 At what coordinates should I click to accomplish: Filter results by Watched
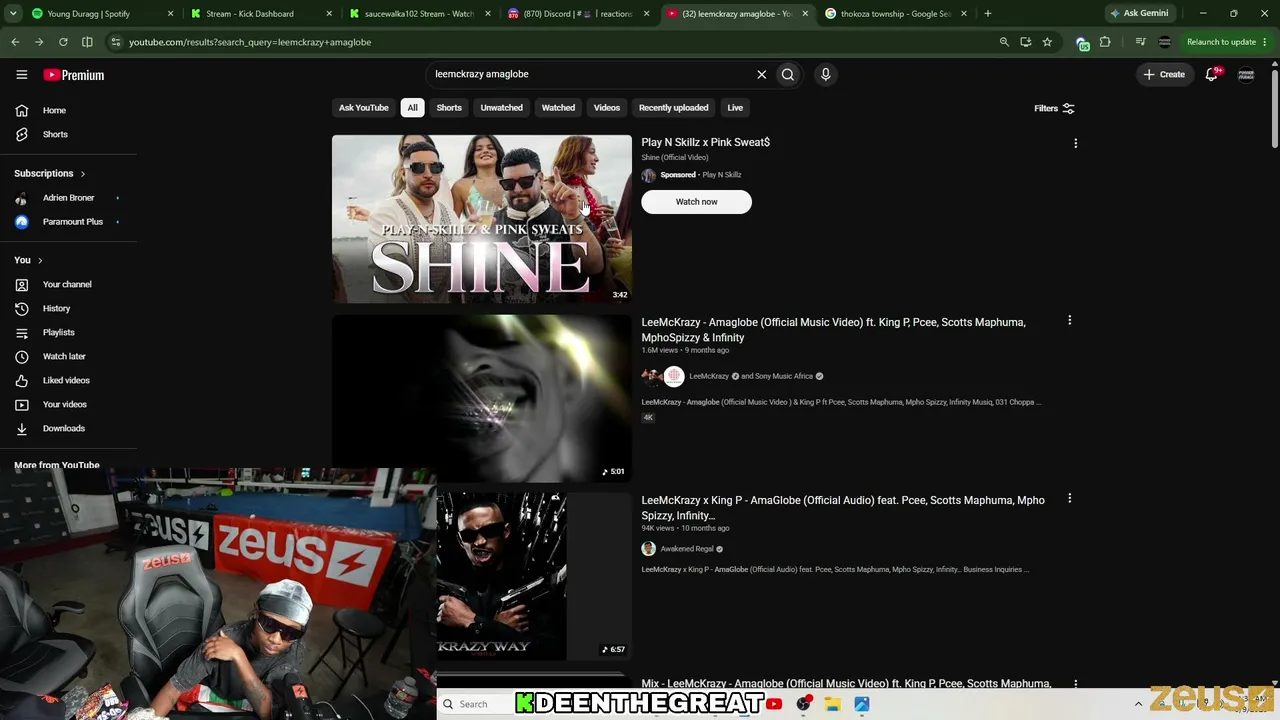click(558, 108)
